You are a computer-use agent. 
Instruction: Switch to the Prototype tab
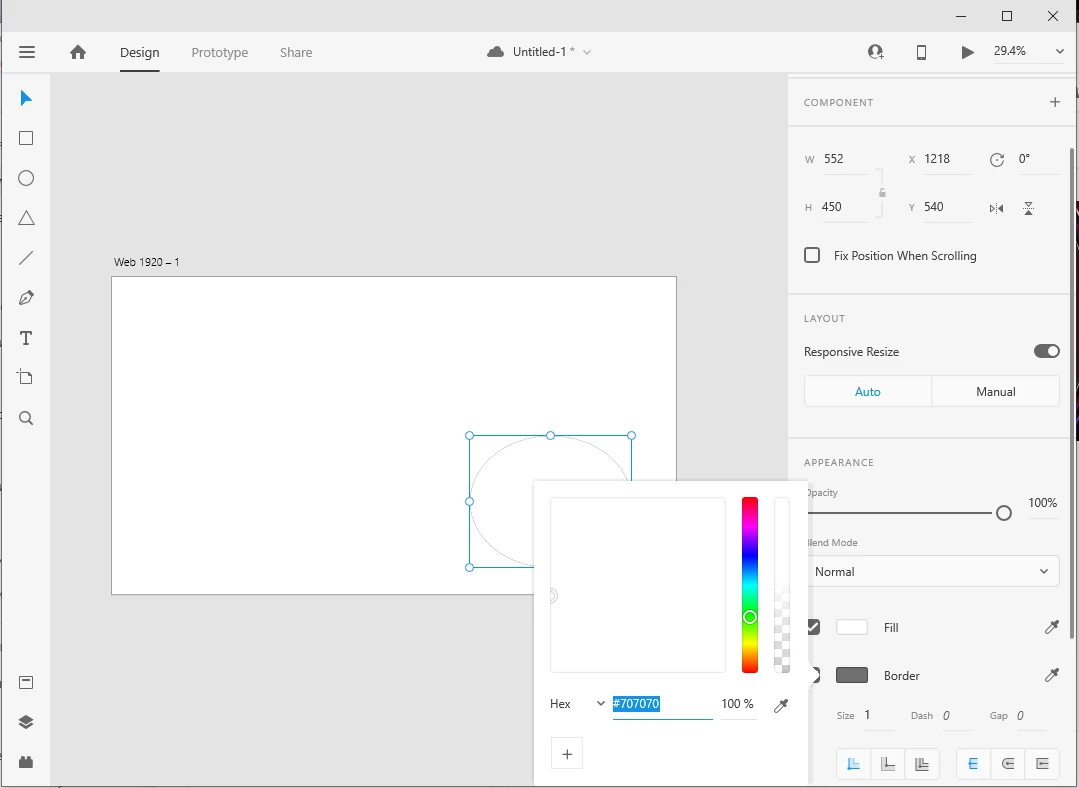click(x=220, y=52)
